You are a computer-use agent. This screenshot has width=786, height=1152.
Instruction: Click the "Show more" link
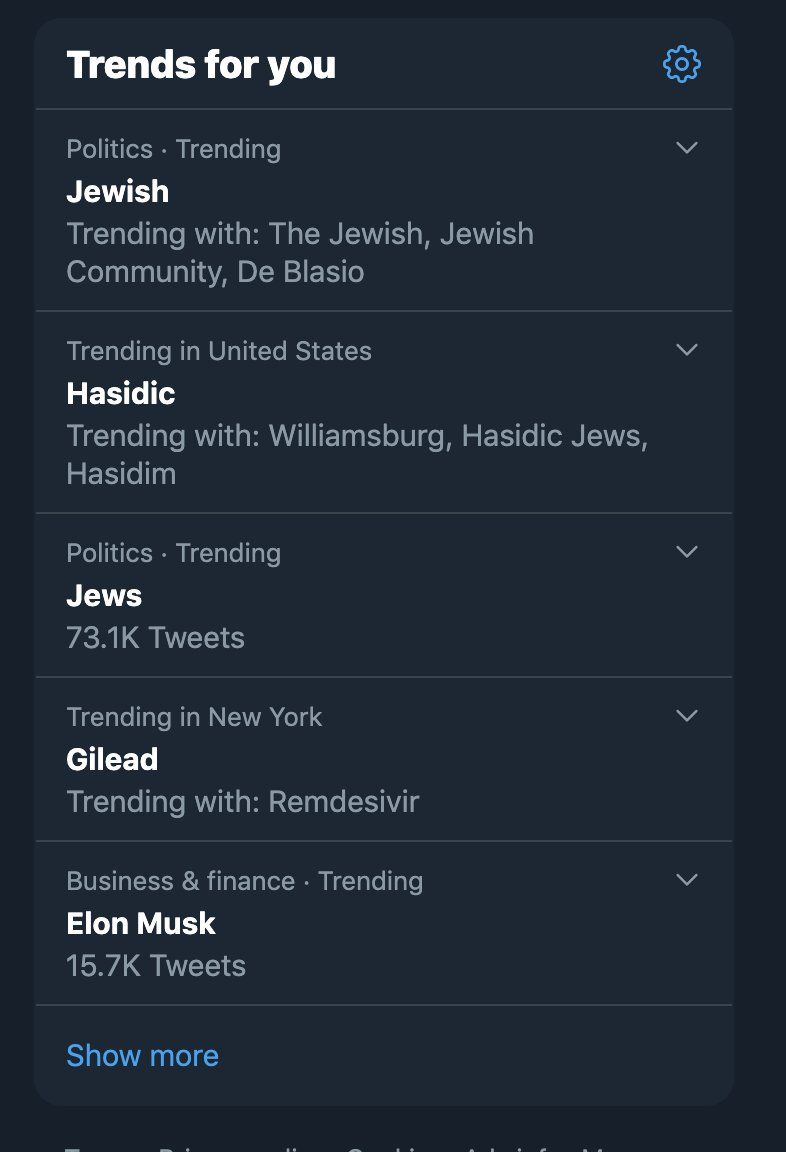(x=142, y=1056)
